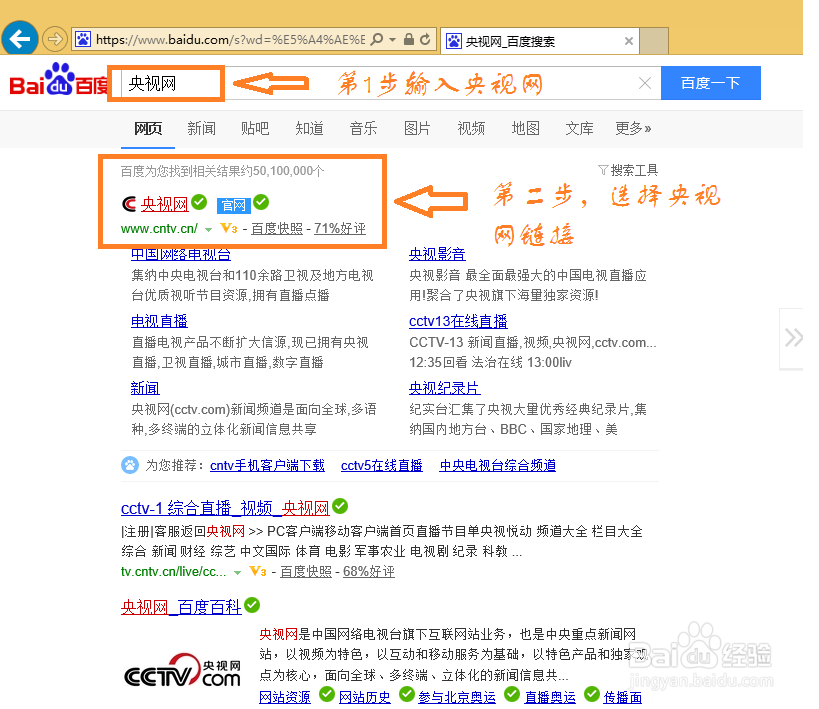
Task: Open the 网站历史 link
Action: pos(365,698)
